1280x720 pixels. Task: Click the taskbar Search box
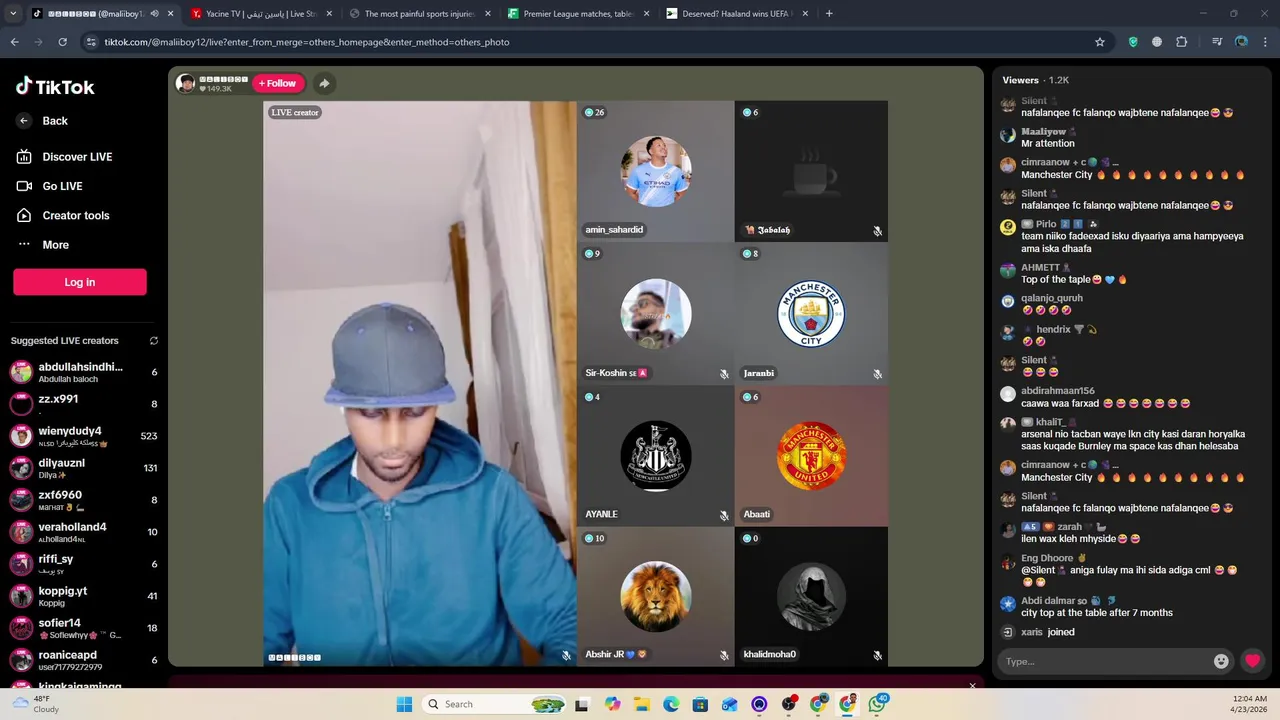coord(495,704)
